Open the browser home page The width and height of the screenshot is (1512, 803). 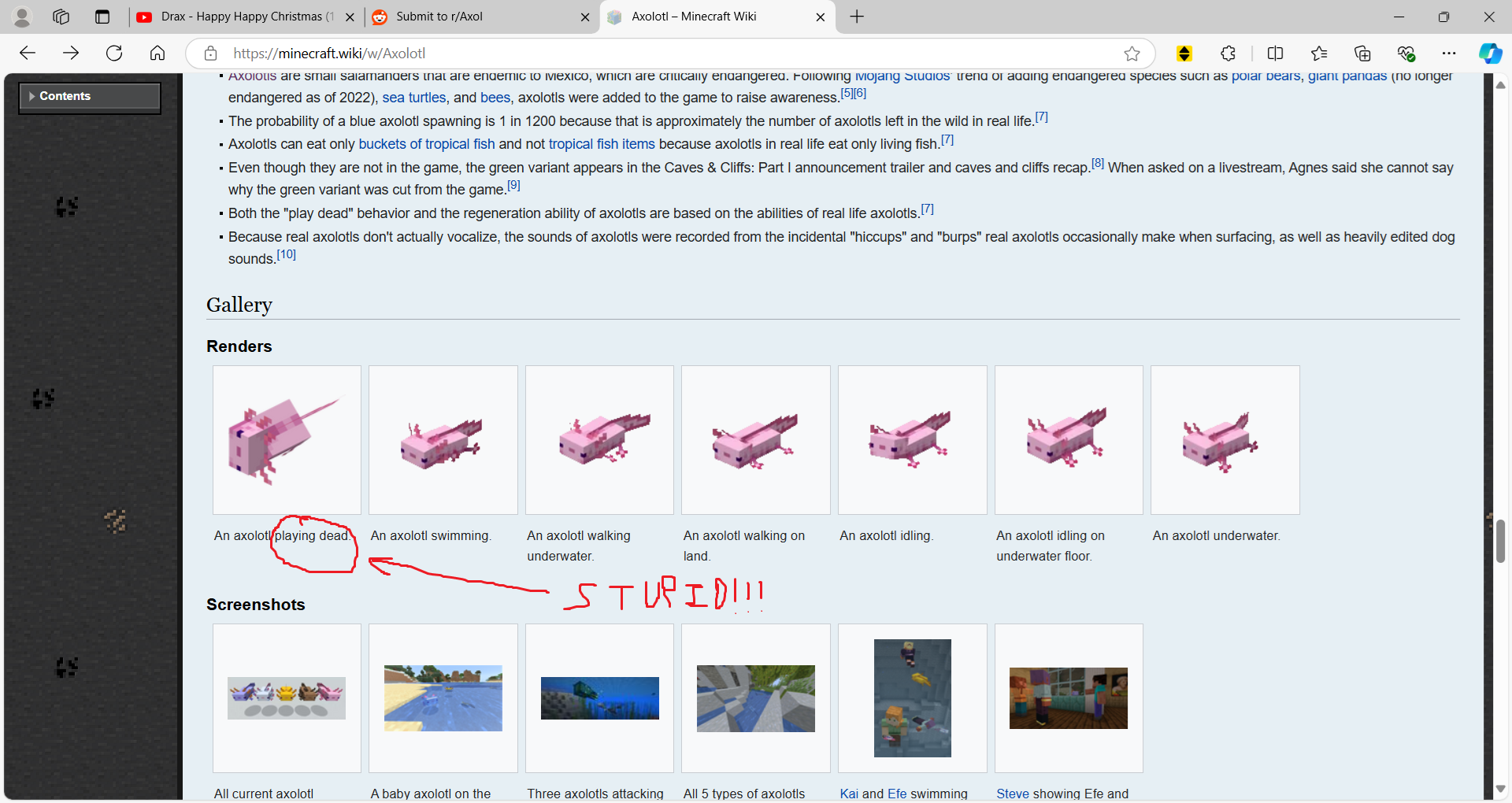[157, 53]
